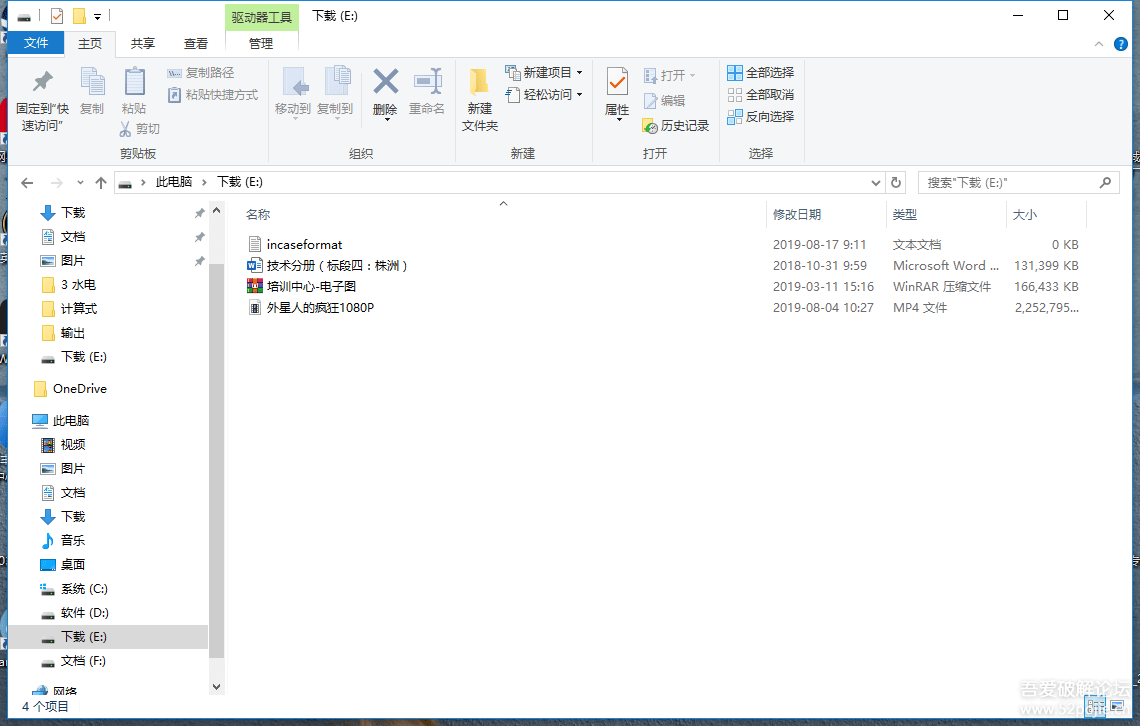Click Select all (全部选择)
The image size is (1140, 726).
760,73
